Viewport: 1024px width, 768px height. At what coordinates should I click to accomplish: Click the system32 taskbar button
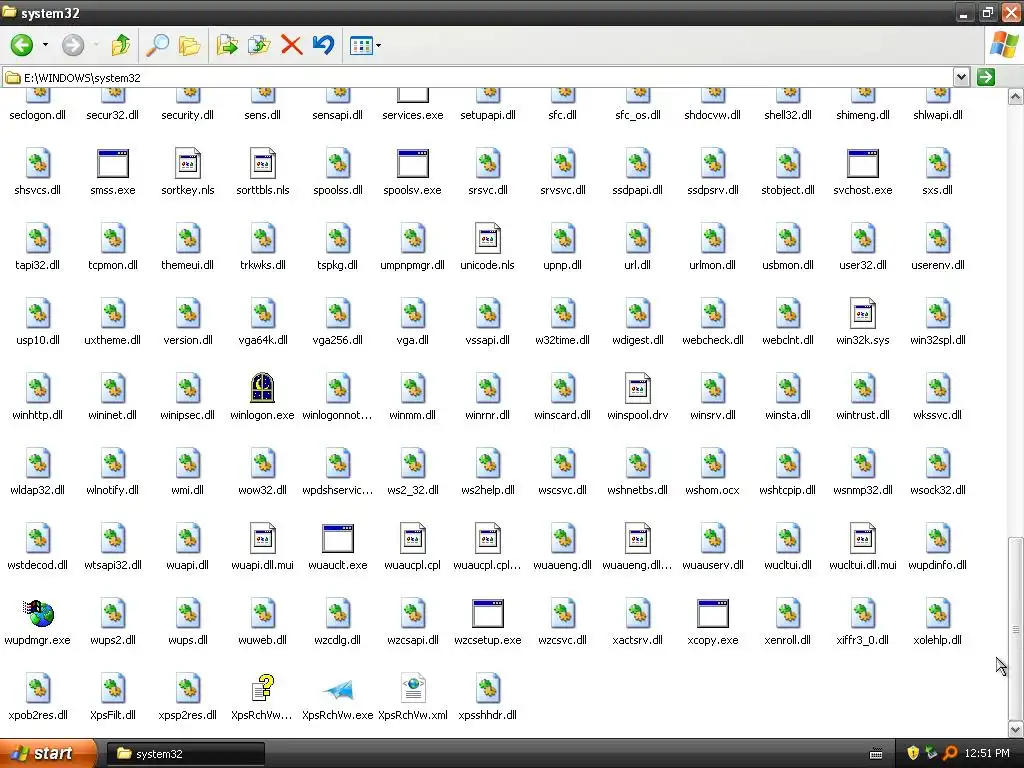tap(185, 754)
